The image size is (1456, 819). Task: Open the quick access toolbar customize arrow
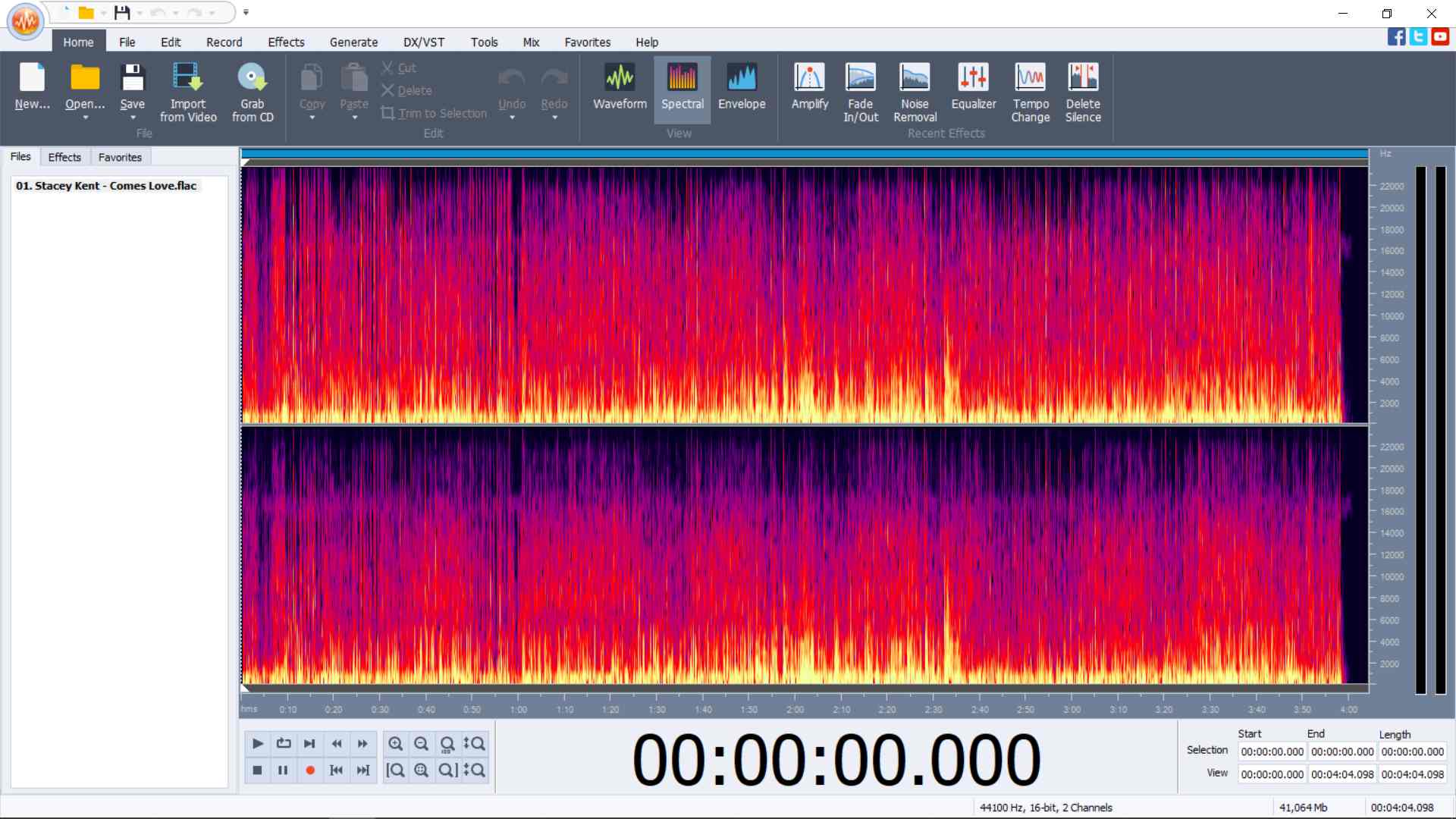246,12
